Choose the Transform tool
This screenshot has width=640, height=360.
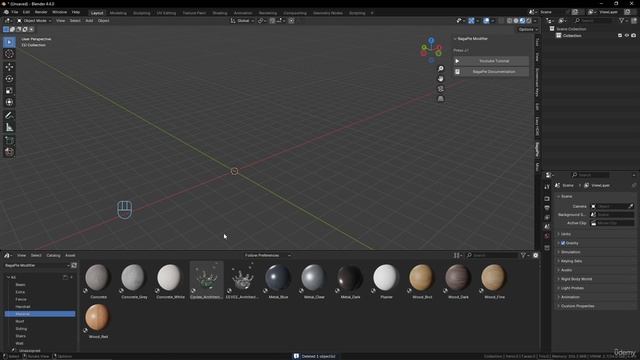9,102
